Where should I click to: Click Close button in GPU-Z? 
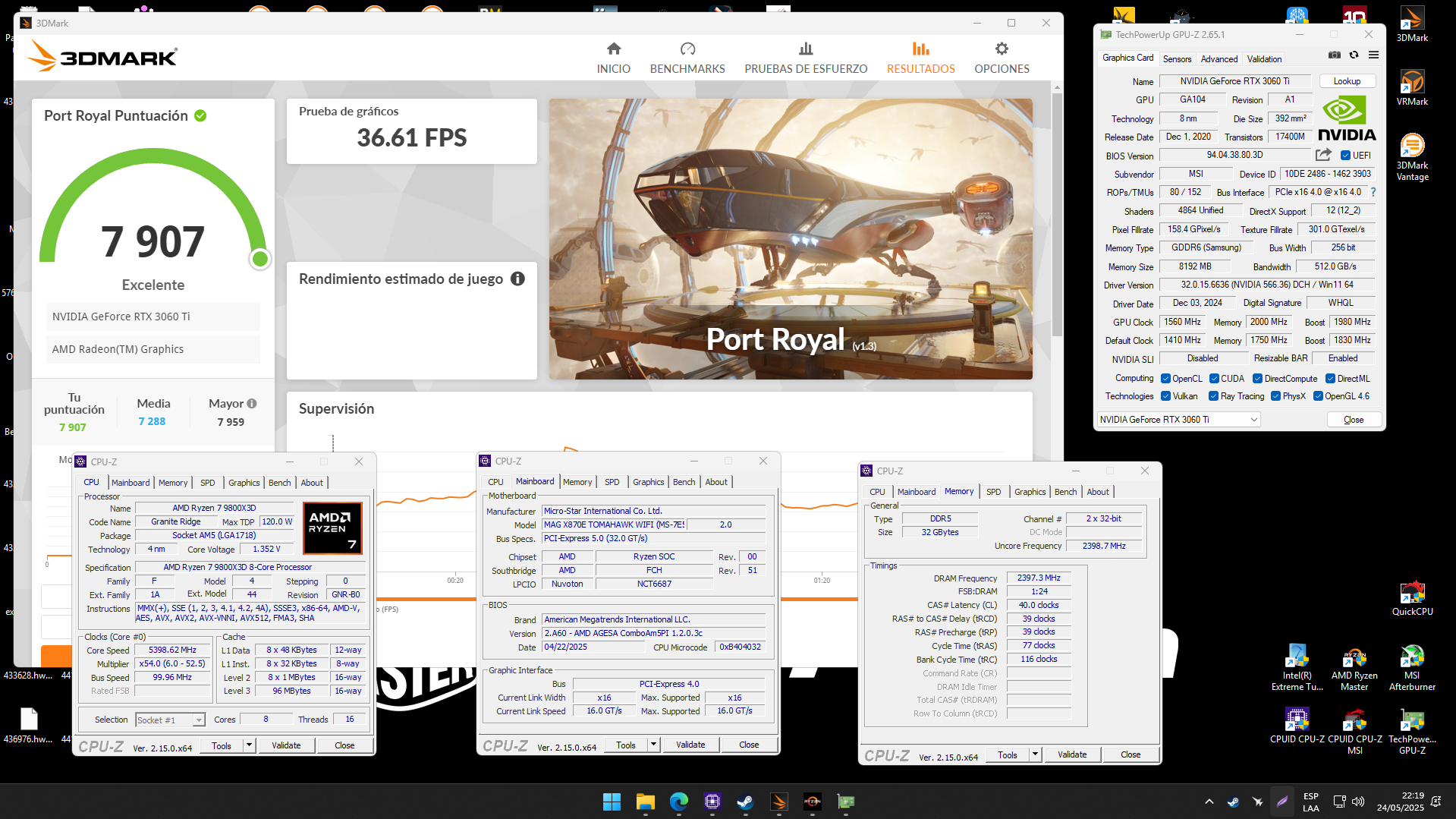pos(1354,420)
